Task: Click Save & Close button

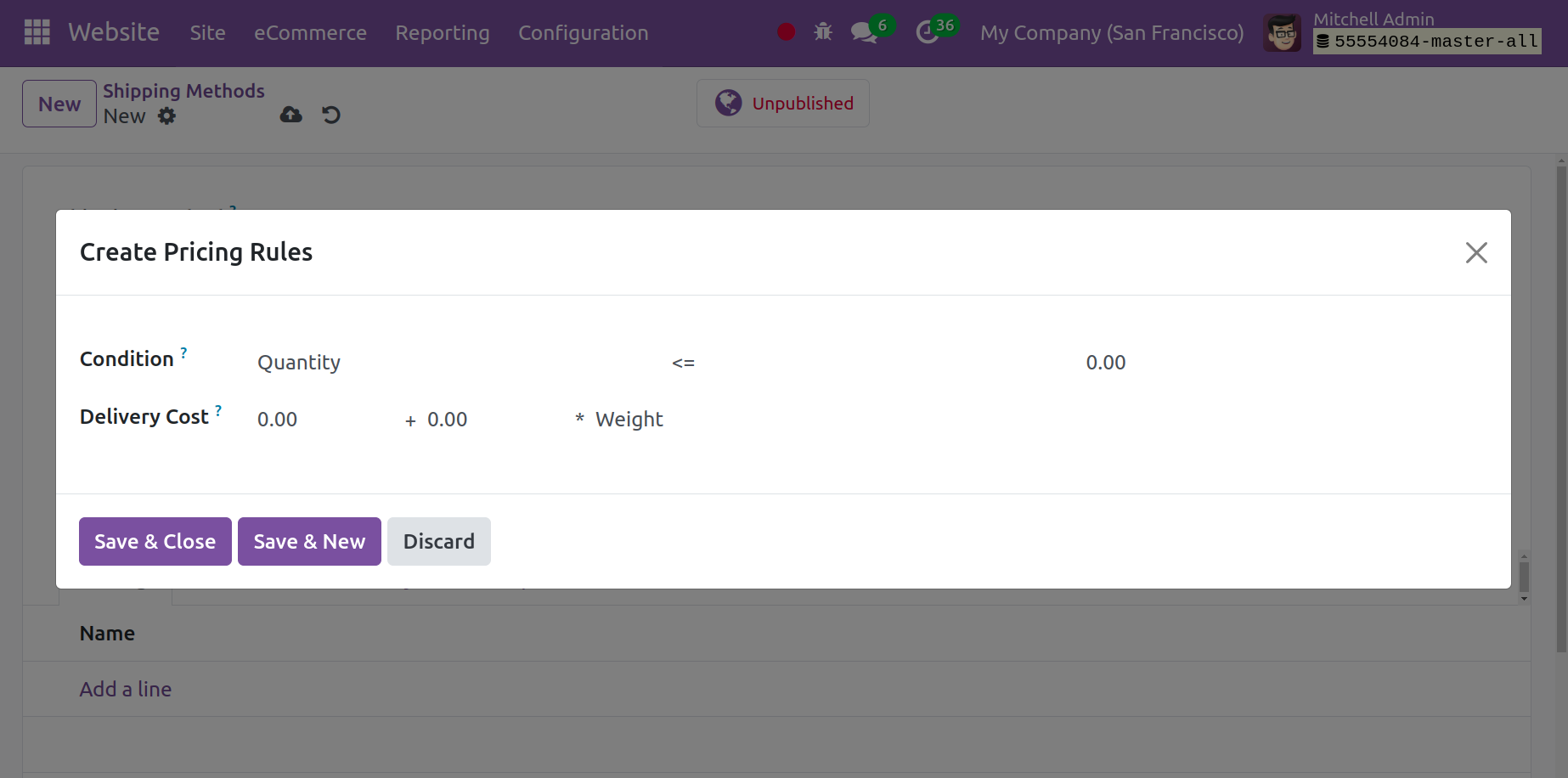Action: tap(155, 541)
